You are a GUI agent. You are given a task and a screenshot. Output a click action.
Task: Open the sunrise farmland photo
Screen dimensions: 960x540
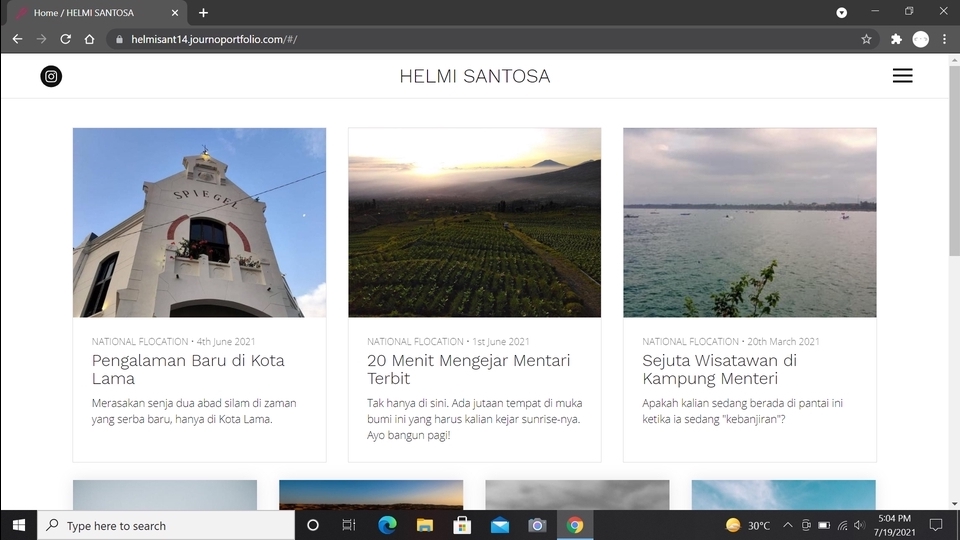click(474, 222)
